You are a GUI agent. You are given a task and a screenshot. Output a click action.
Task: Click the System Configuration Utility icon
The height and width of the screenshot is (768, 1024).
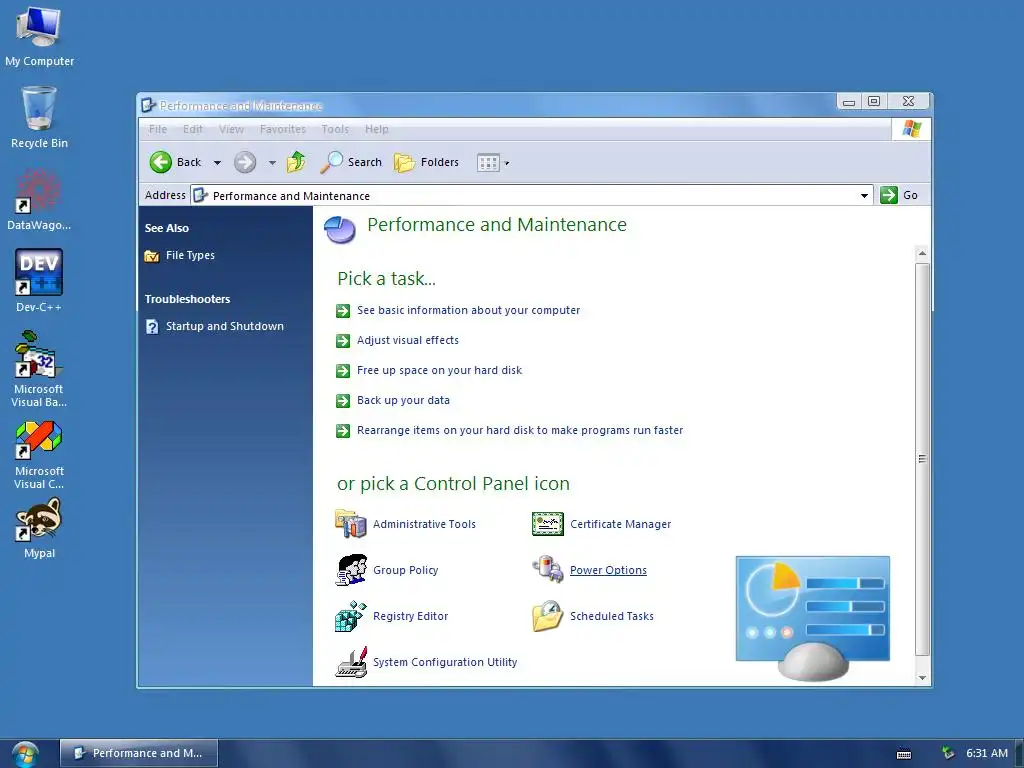[x=351, y=662]
